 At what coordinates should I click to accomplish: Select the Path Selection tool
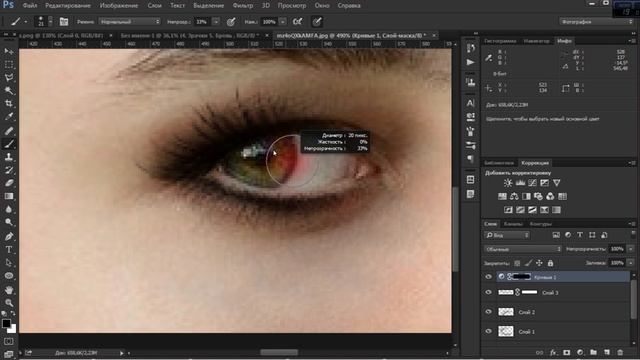click(9, 262)
